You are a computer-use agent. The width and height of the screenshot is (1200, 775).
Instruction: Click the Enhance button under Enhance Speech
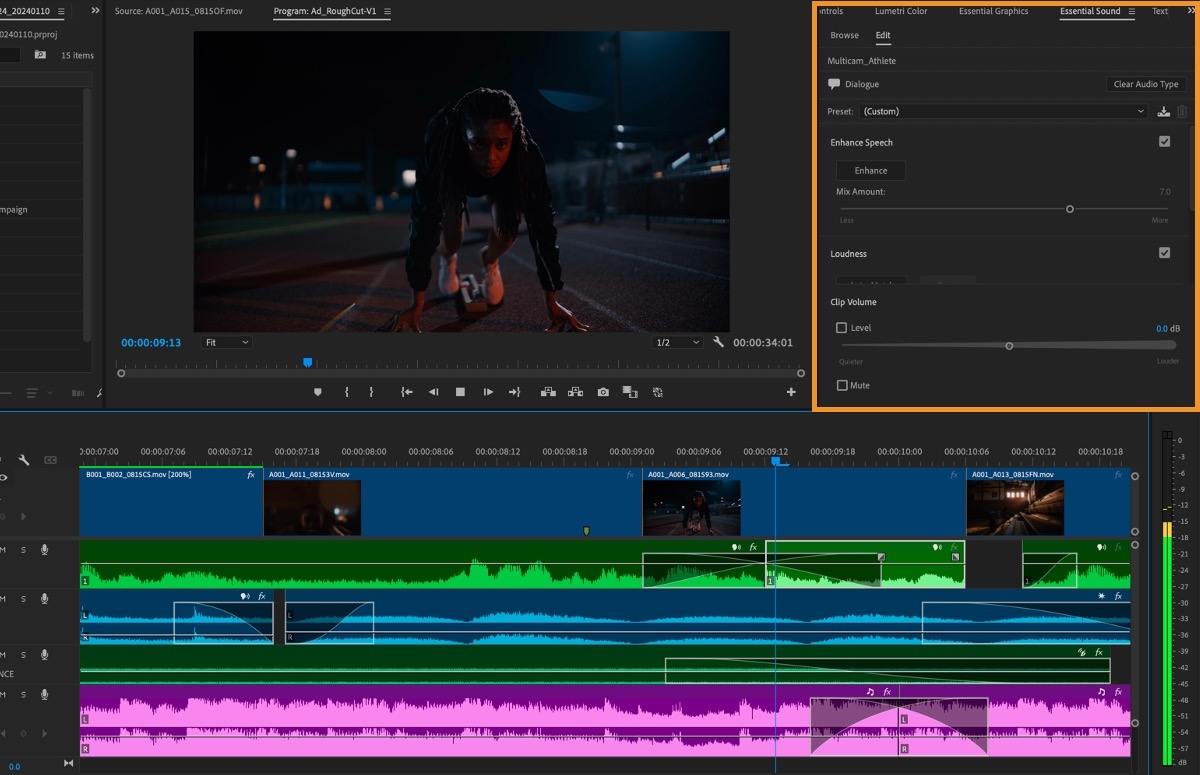[x=870, y=170]
